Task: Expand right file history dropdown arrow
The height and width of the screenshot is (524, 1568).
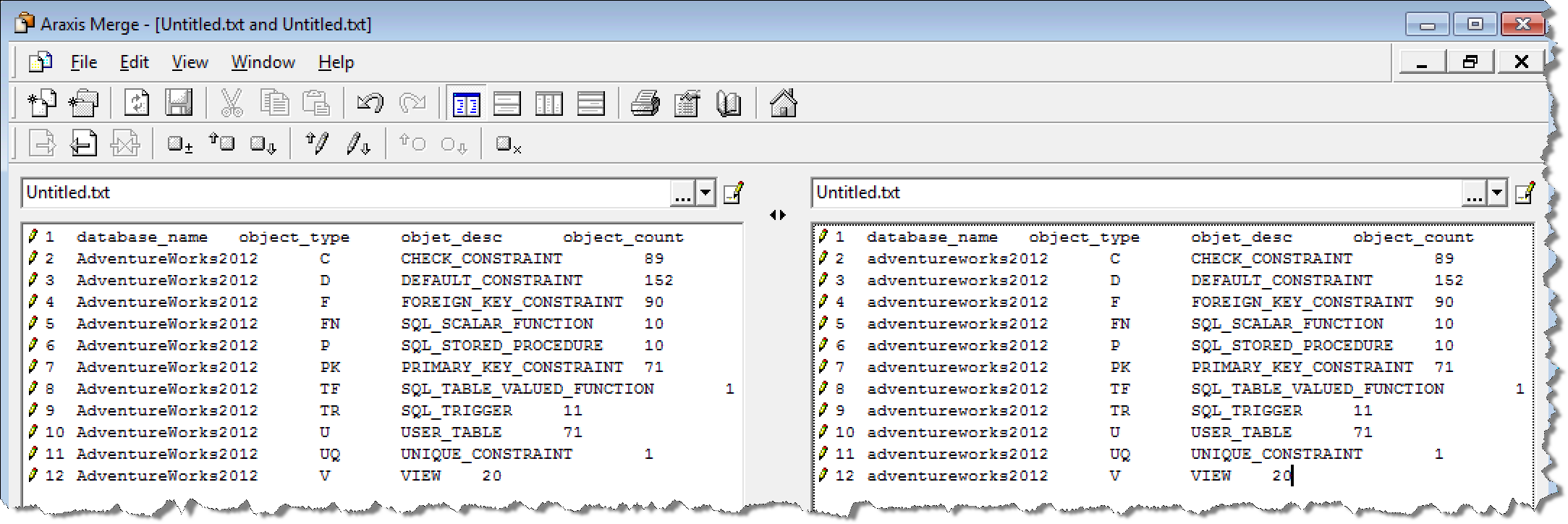Action: (x=1496, y=194)
